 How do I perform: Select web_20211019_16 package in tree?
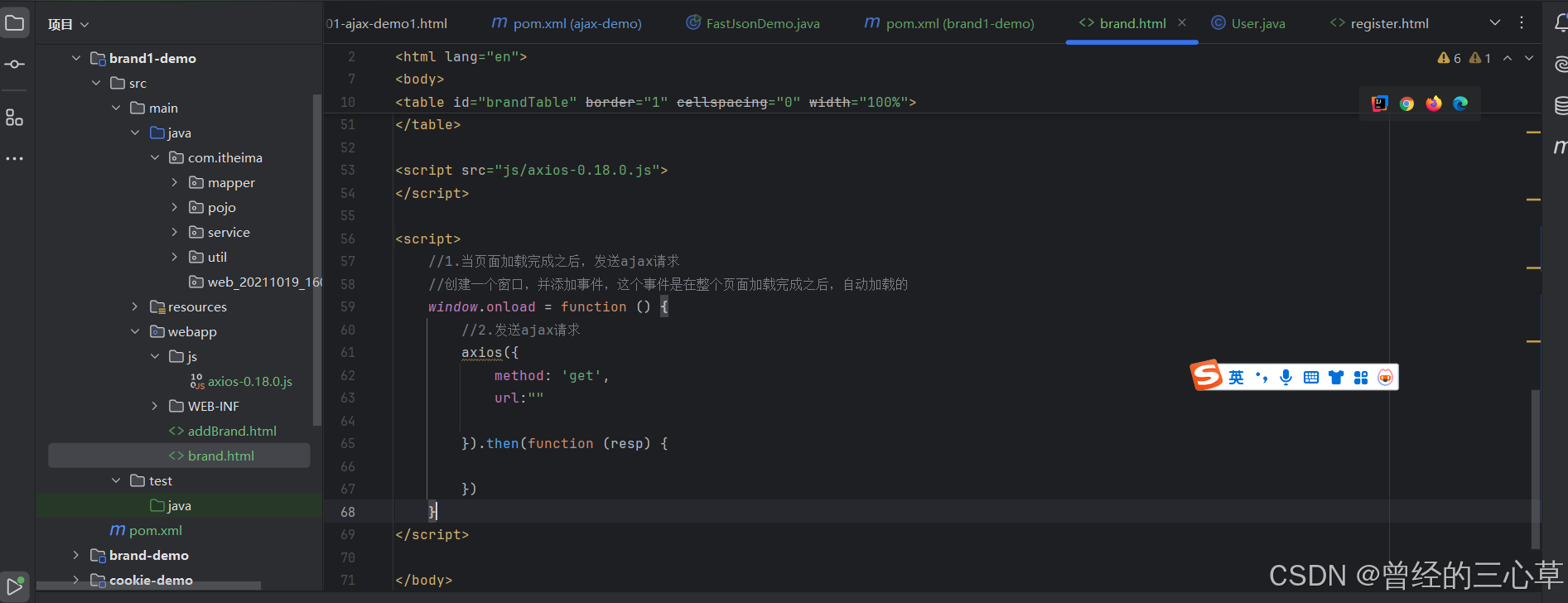pyautogui.click(x=255, y=282)
